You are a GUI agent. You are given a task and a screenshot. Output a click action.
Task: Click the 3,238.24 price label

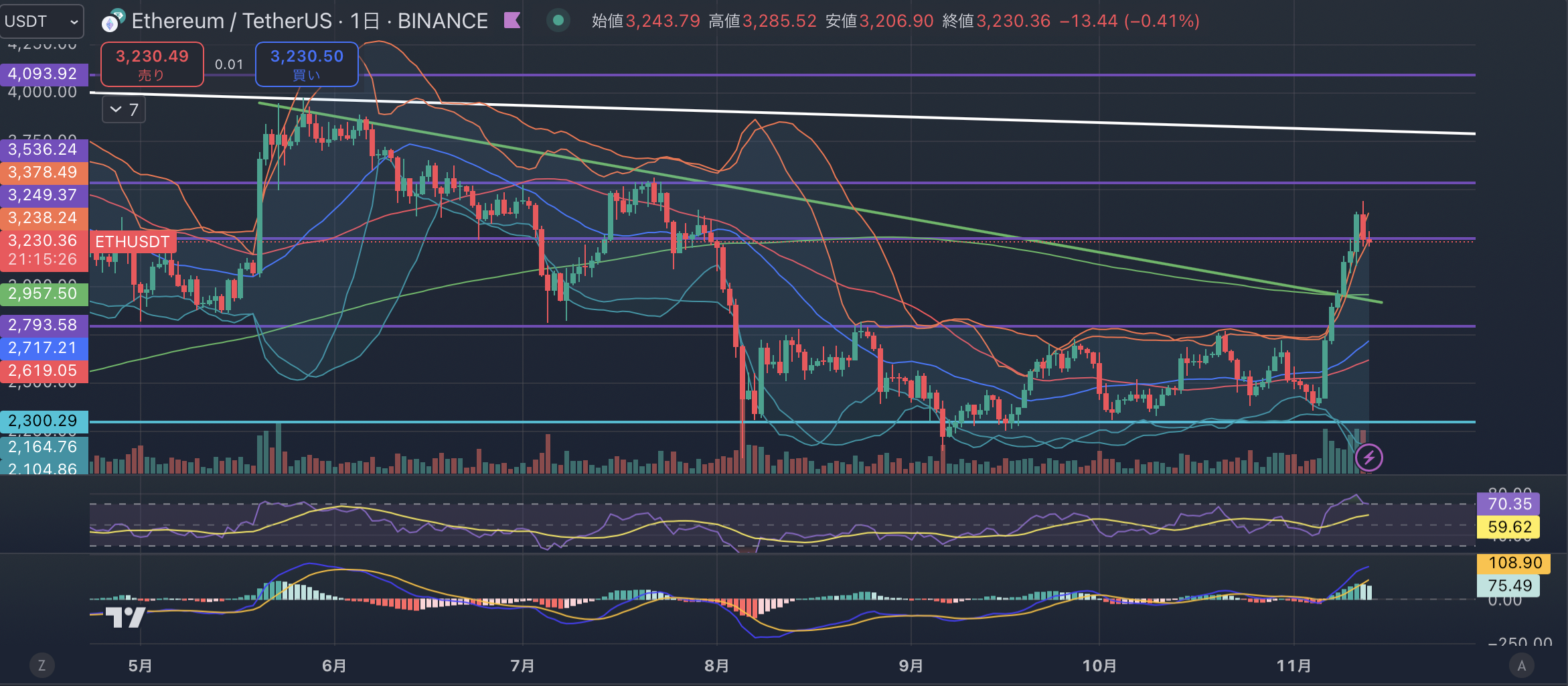coord(44,218)
